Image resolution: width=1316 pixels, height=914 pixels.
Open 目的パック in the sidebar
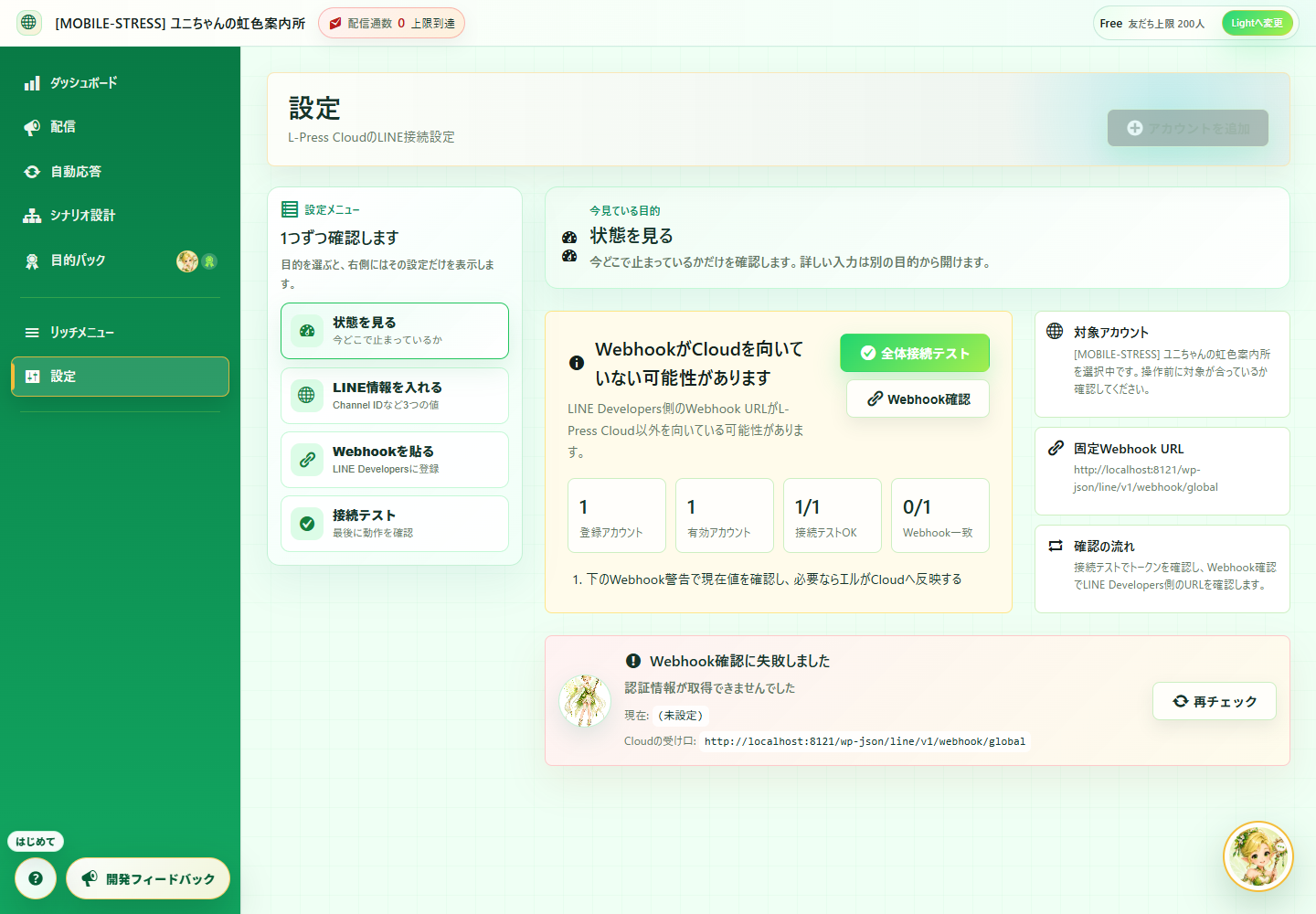(x=120, y=260)
